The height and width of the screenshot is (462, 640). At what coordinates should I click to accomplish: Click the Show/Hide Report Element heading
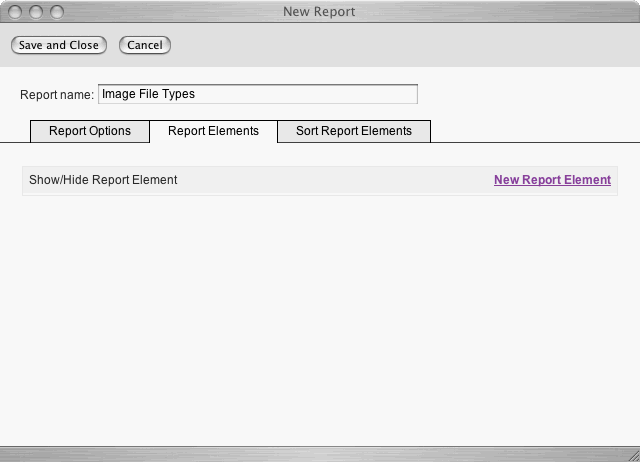(103, 180)
